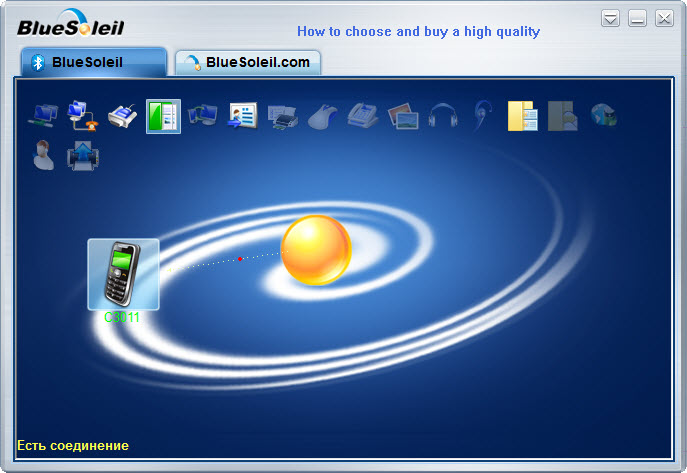687x473 pixels.
Task: Select the Bluetooth Serial Port service icon
Action: tap(122, 116)
